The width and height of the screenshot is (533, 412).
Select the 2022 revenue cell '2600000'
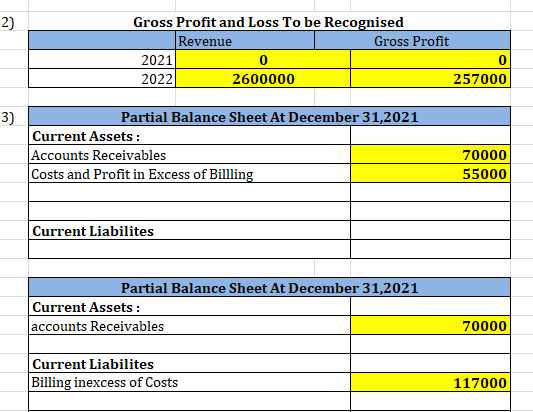[263, 79]
